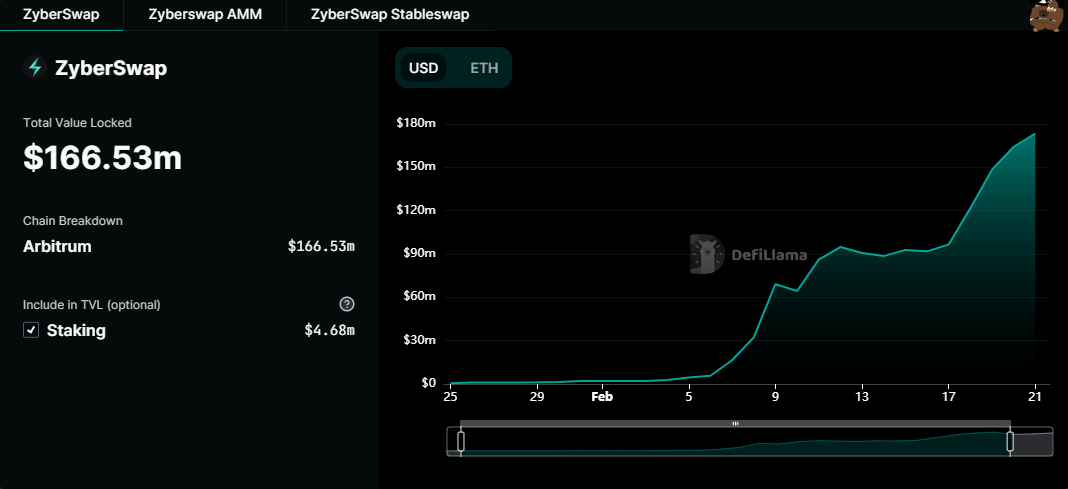Viewport: 1068px width, 489px height.
Task: Click the $120m y-axis label
Action: click(415, 210)
